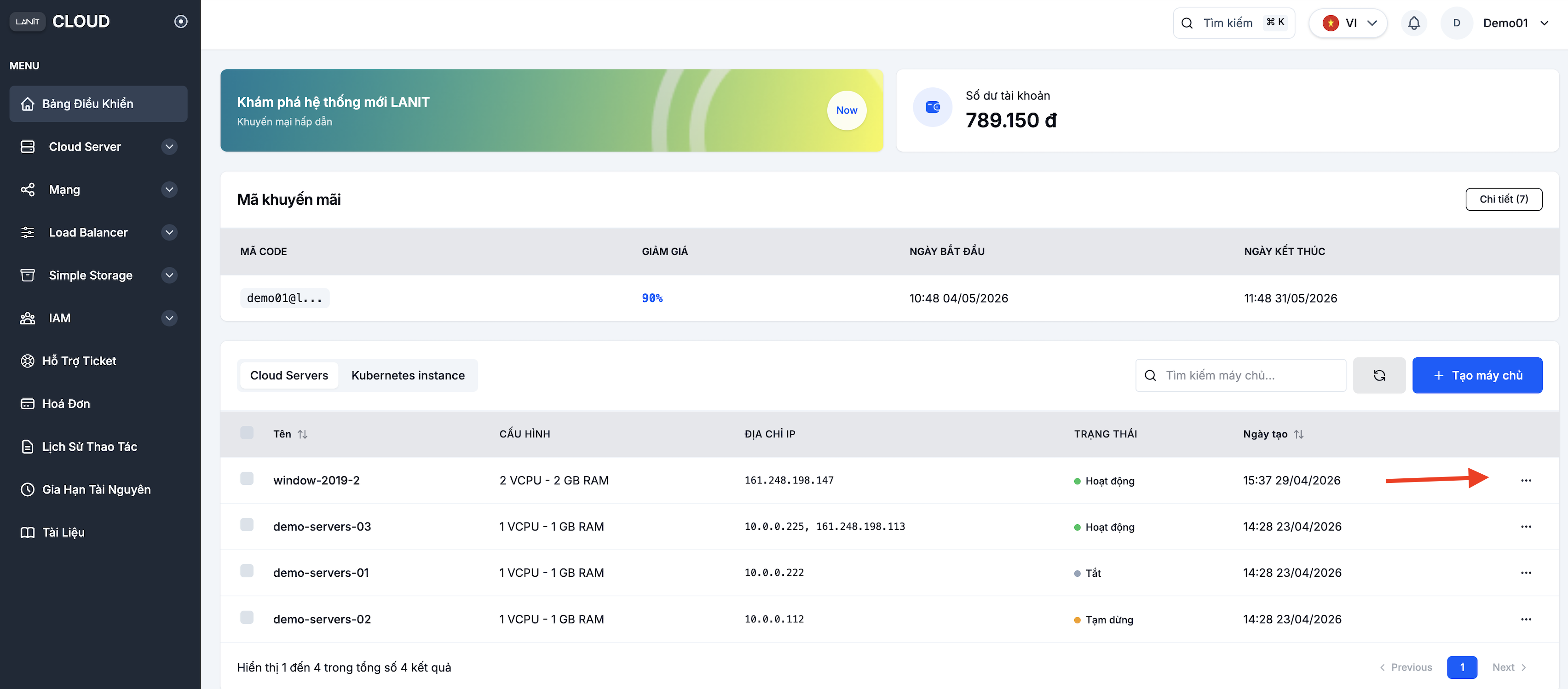Viewport: 1568px width, 689px height.
Task: Click the IAM users icon
Action: point(28,318)
